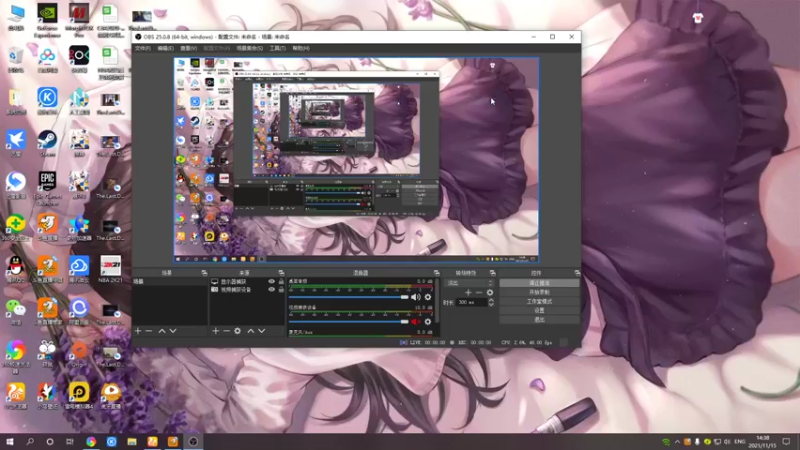Pop out the Sources dock panel
This screenshot has width=800, height=450.
281,273
